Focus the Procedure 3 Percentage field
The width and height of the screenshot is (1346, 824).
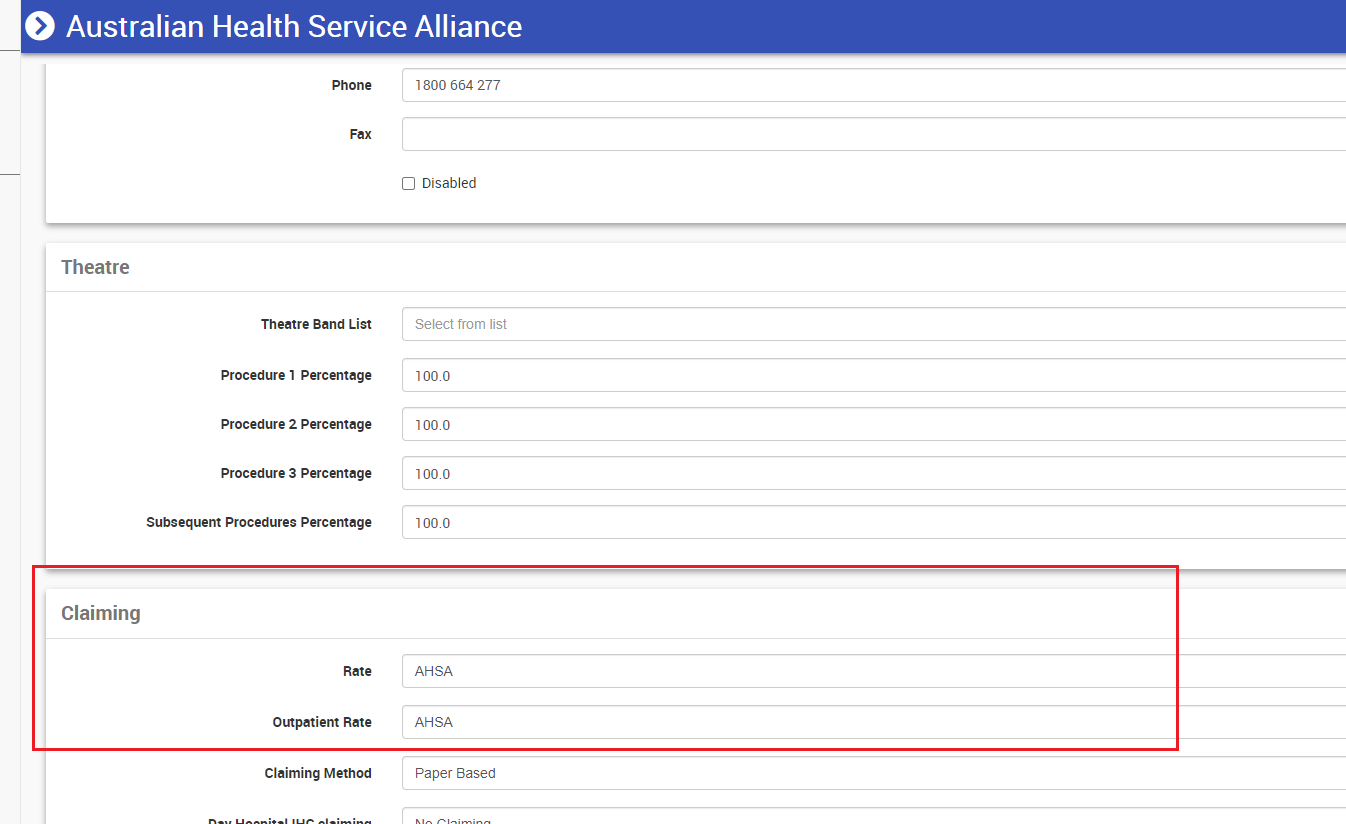pyautogui.click(x=874, y=473)
